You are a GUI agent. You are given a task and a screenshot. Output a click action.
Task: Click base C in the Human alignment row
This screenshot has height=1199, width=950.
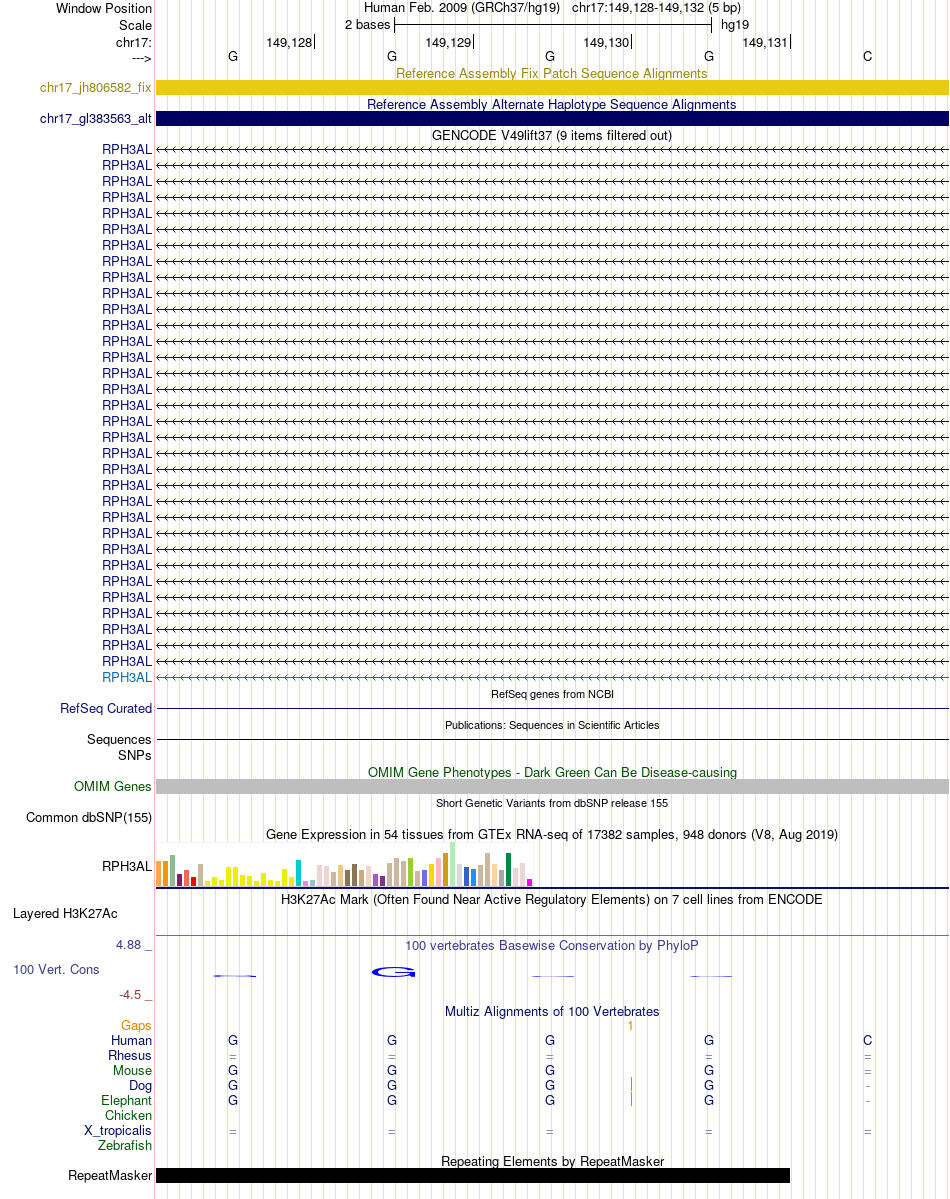pos(867,1041)
